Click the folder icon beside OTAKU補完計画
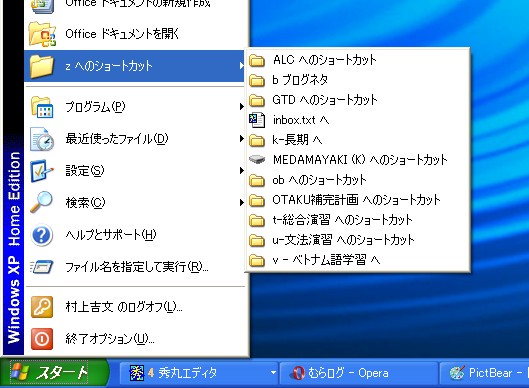Viewport: 529px width, 388px height. point(257,200)
